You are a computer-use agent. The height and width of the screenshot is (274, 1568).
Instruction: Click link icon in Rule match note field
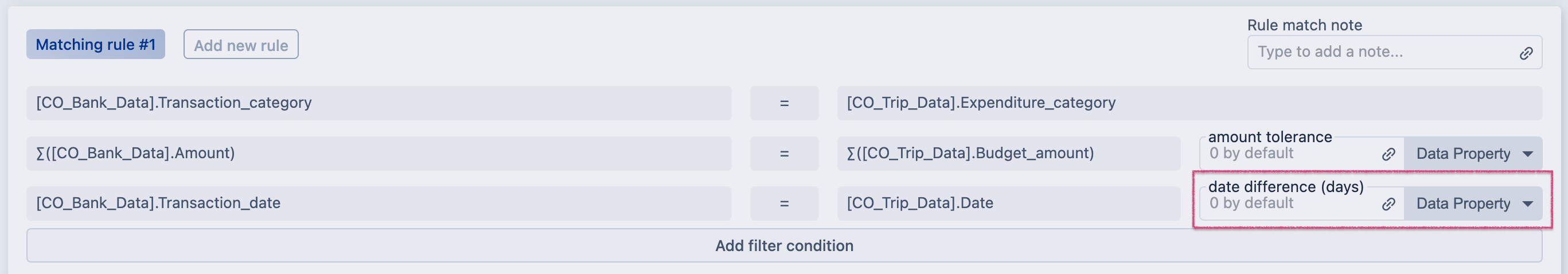click(x=1526, y=53)
